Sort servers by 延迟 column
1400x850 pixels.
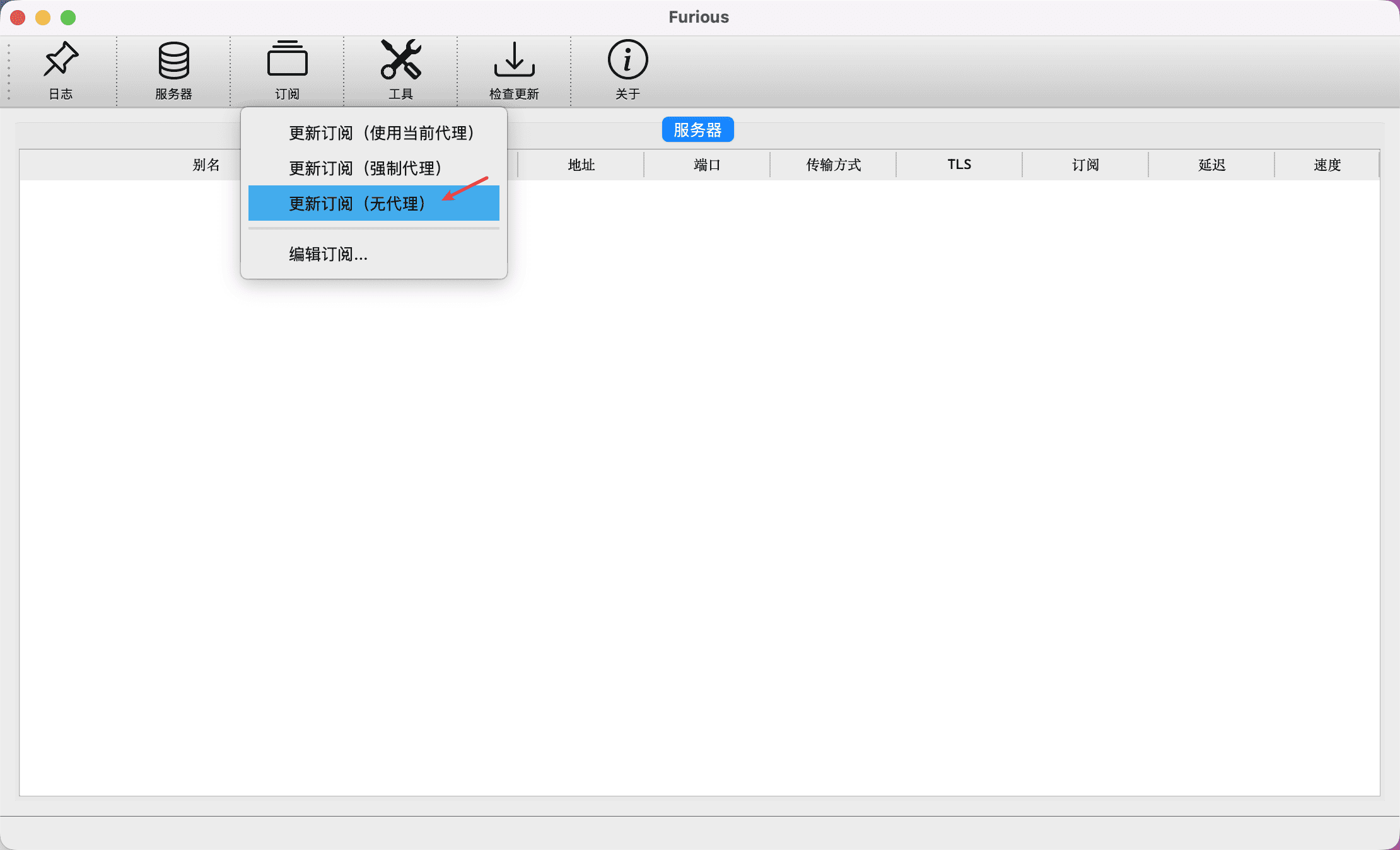[1211, 165]
